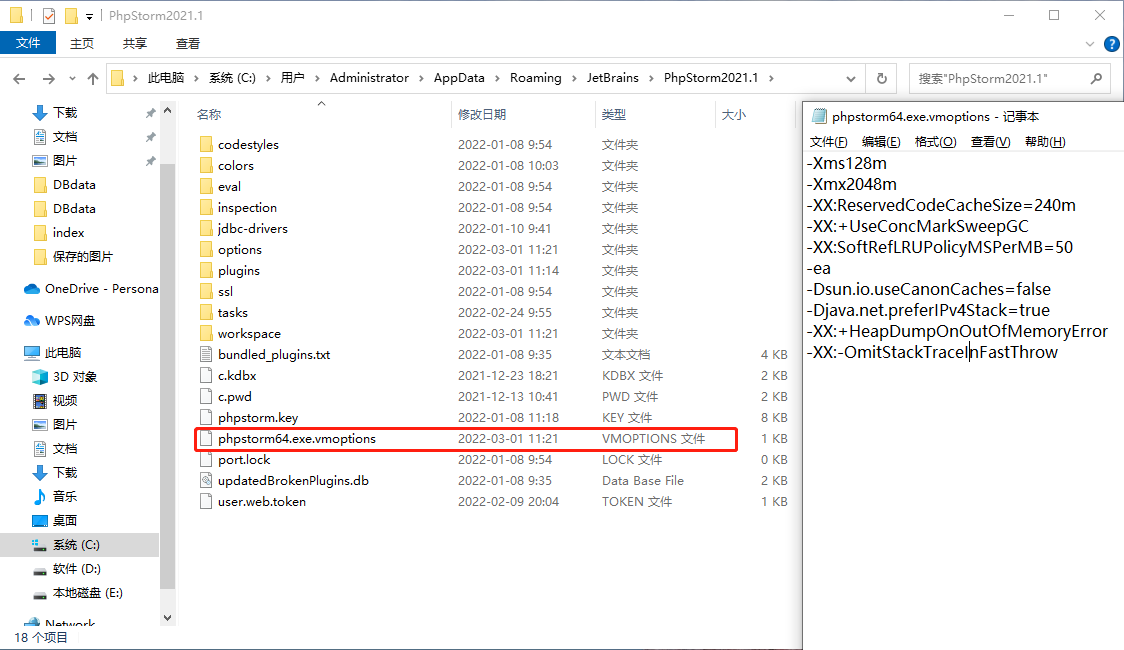Open the 主页 ribbon tab
1124x650 pixels.
click(82, 44)
